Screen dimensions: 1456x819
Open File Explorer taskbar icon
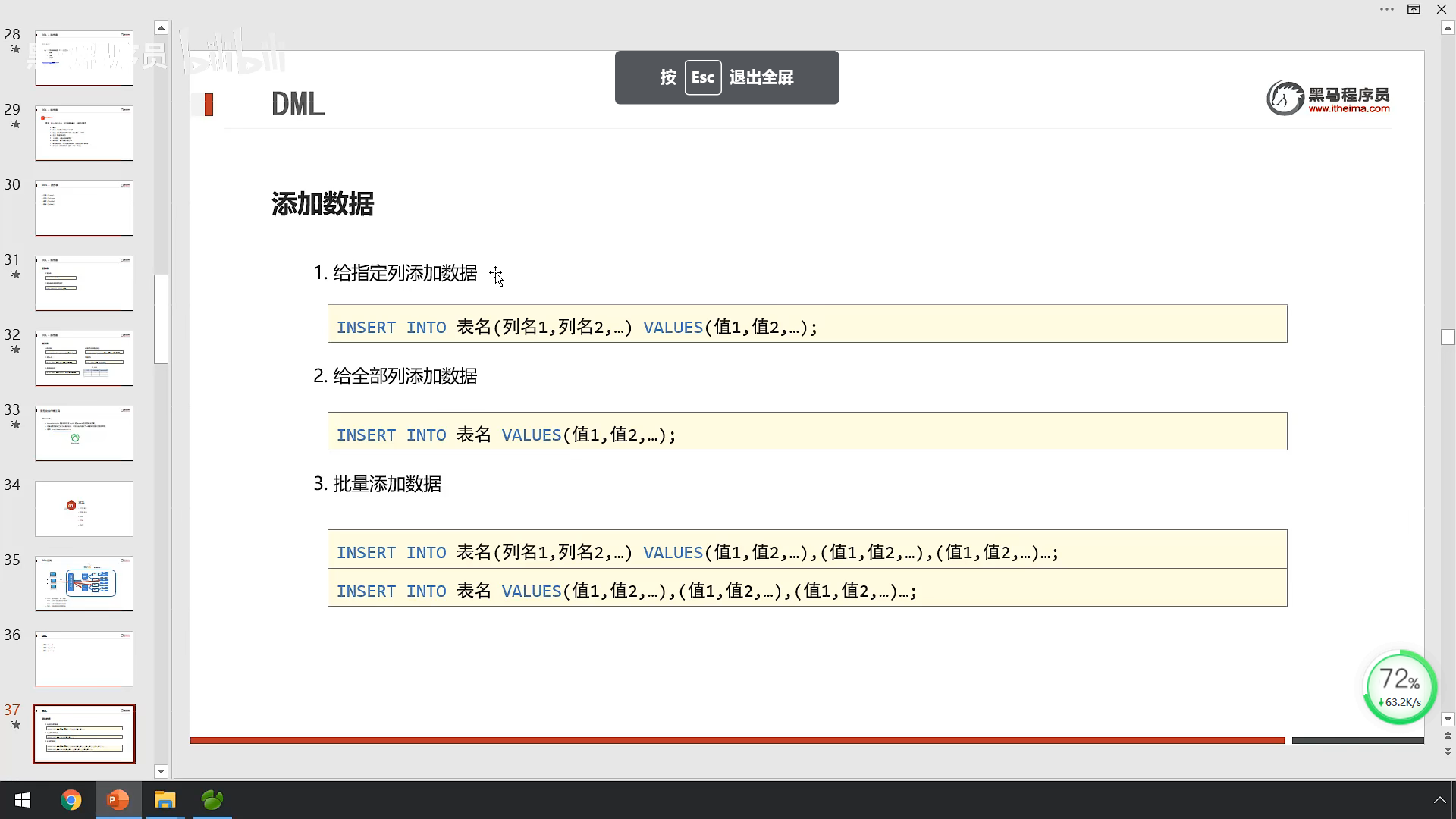click(165, 800)
